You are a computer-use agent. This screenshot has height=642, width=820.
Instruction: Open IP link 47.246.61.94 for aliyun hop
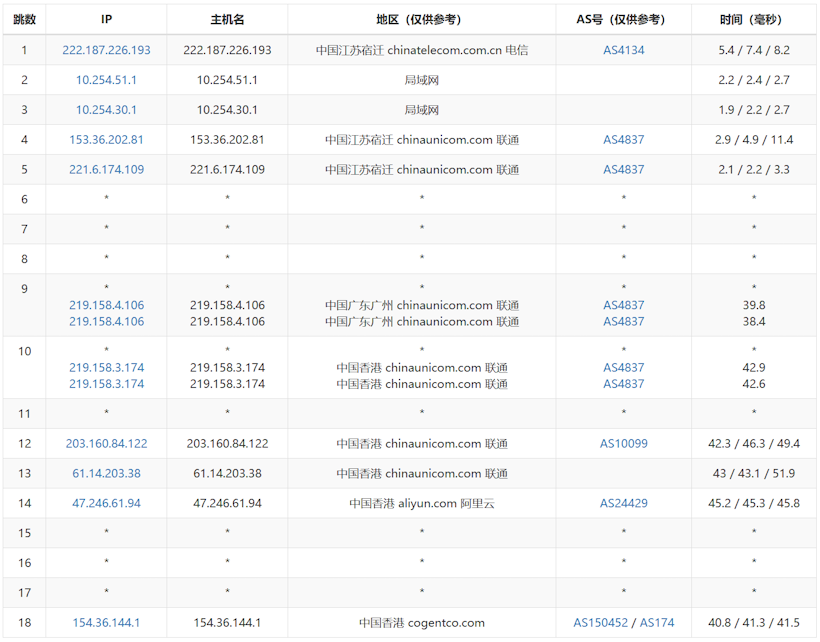click(x=106, y=504)
